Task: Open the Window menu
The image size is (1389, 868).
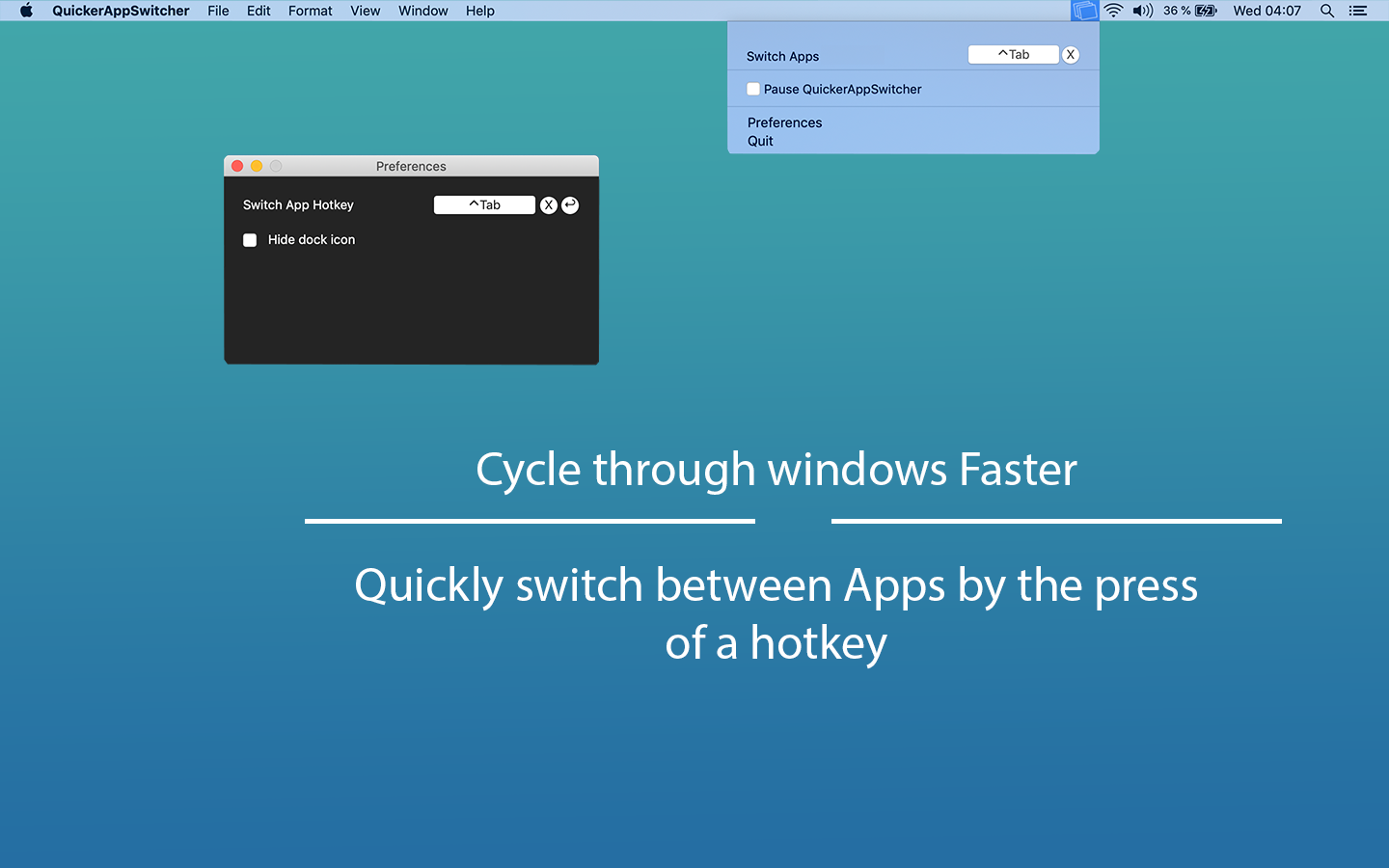Action: [422, 11]
